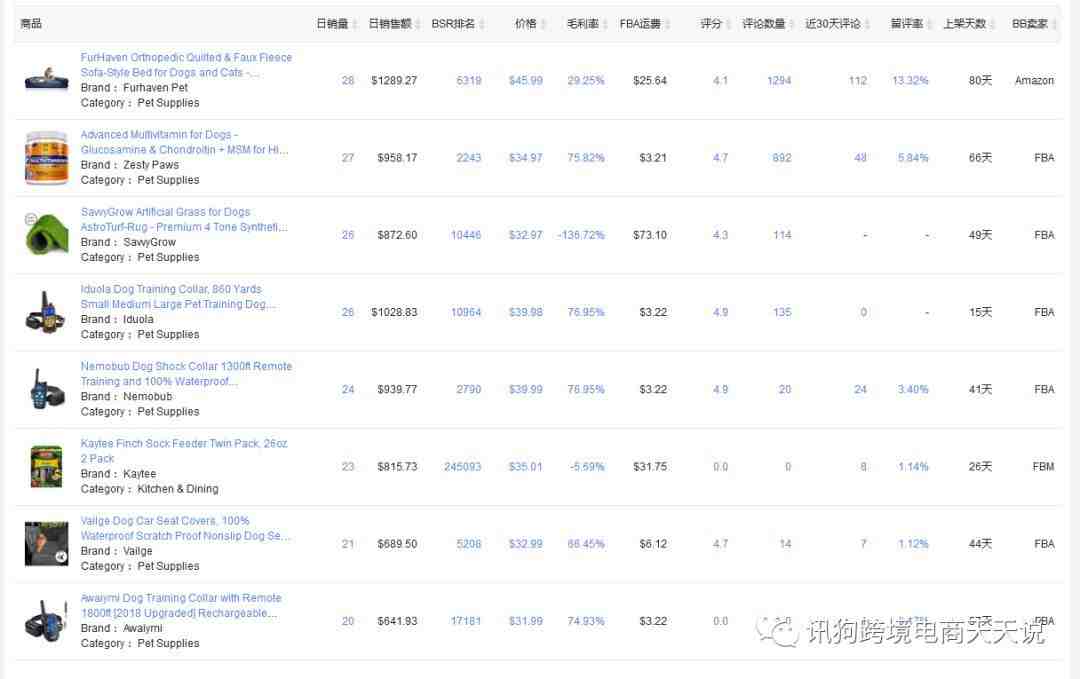Sort by 评论数量 column arrow icon
Viewport: 1080px width, 679px height.
793,24
